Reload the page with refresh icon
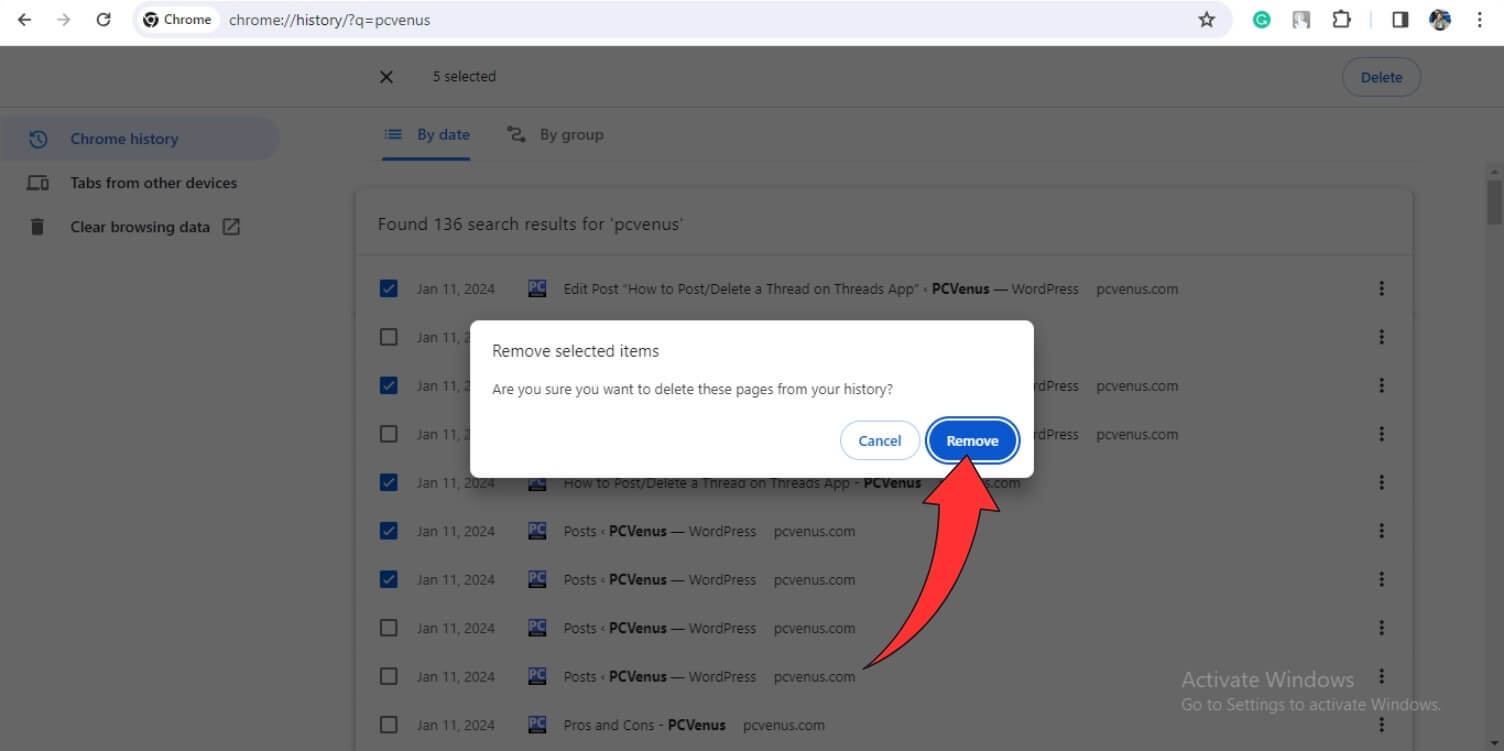The width and height of the screenshot is (1504, 751). pos(103,20)
